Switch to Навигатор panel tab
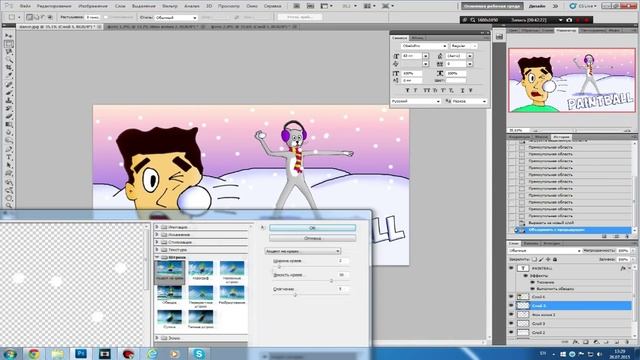 point(566,30)
